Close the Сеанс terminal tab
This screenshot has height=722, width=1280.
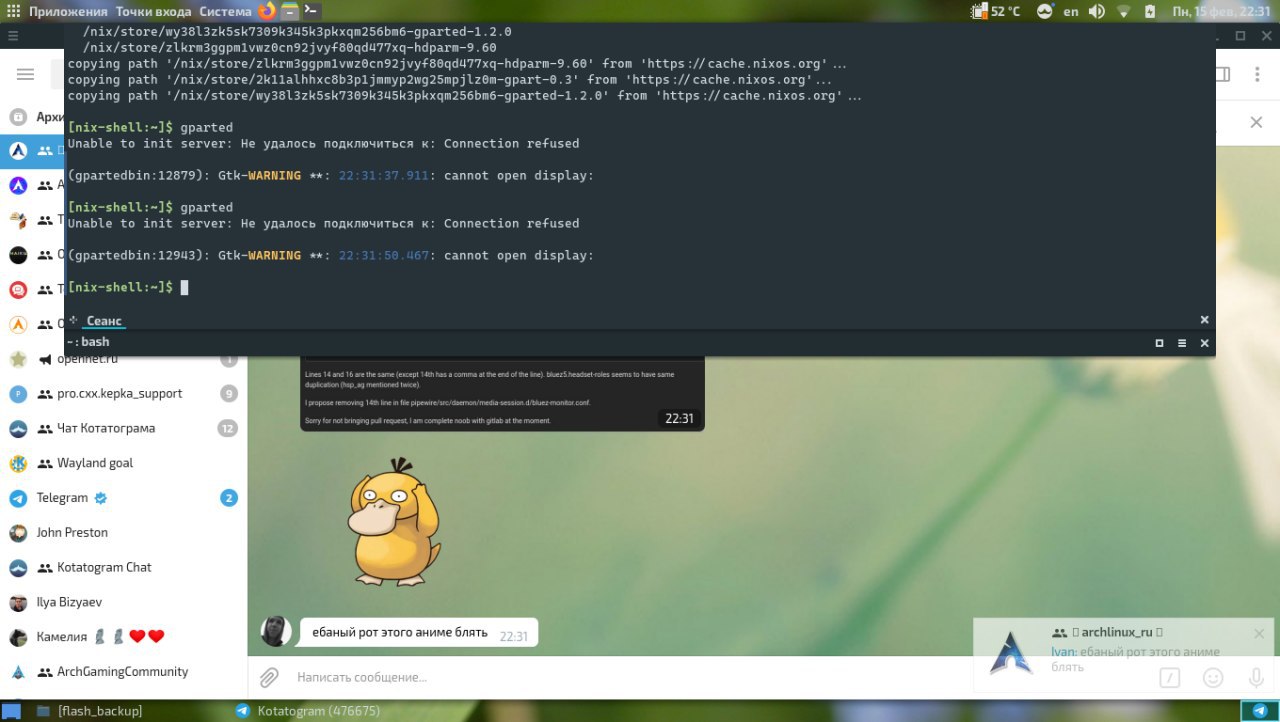point(1204,320)
